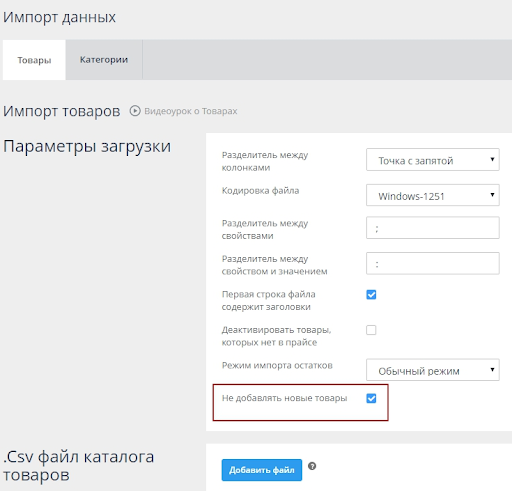Click the arrow of the column separator dropdown

click(x=492, y=159)
